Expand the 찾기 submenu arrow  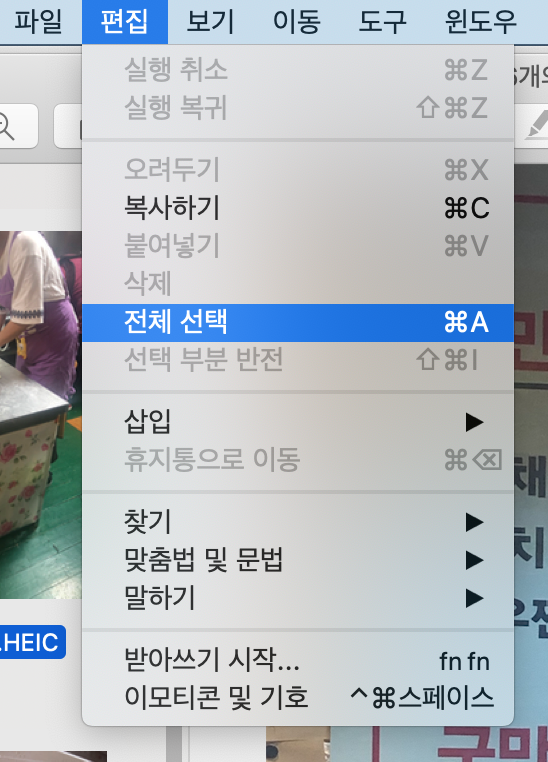tap(474, 522)
